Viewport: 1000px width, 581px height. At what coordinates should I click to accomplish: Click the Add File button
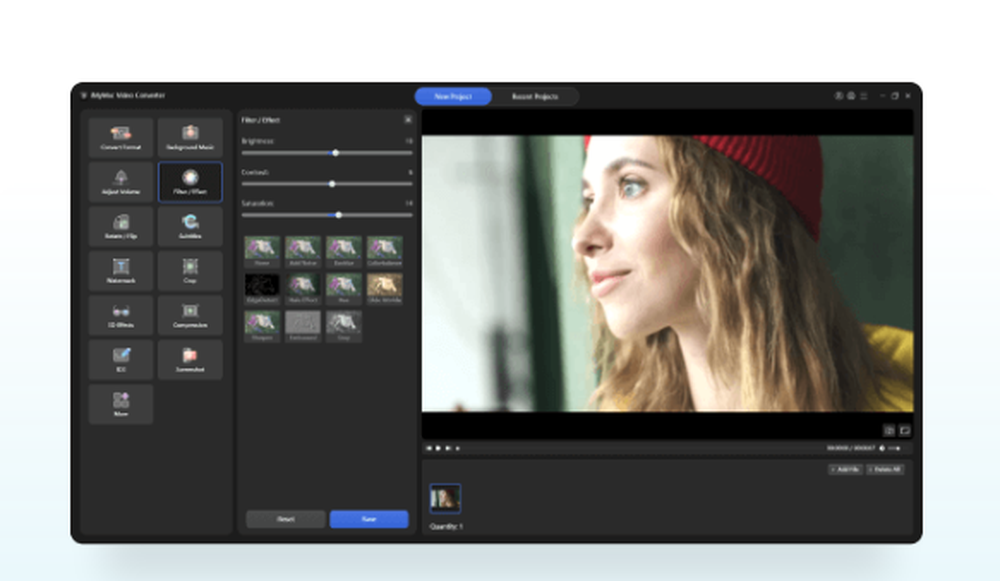(x=846, y=469)
